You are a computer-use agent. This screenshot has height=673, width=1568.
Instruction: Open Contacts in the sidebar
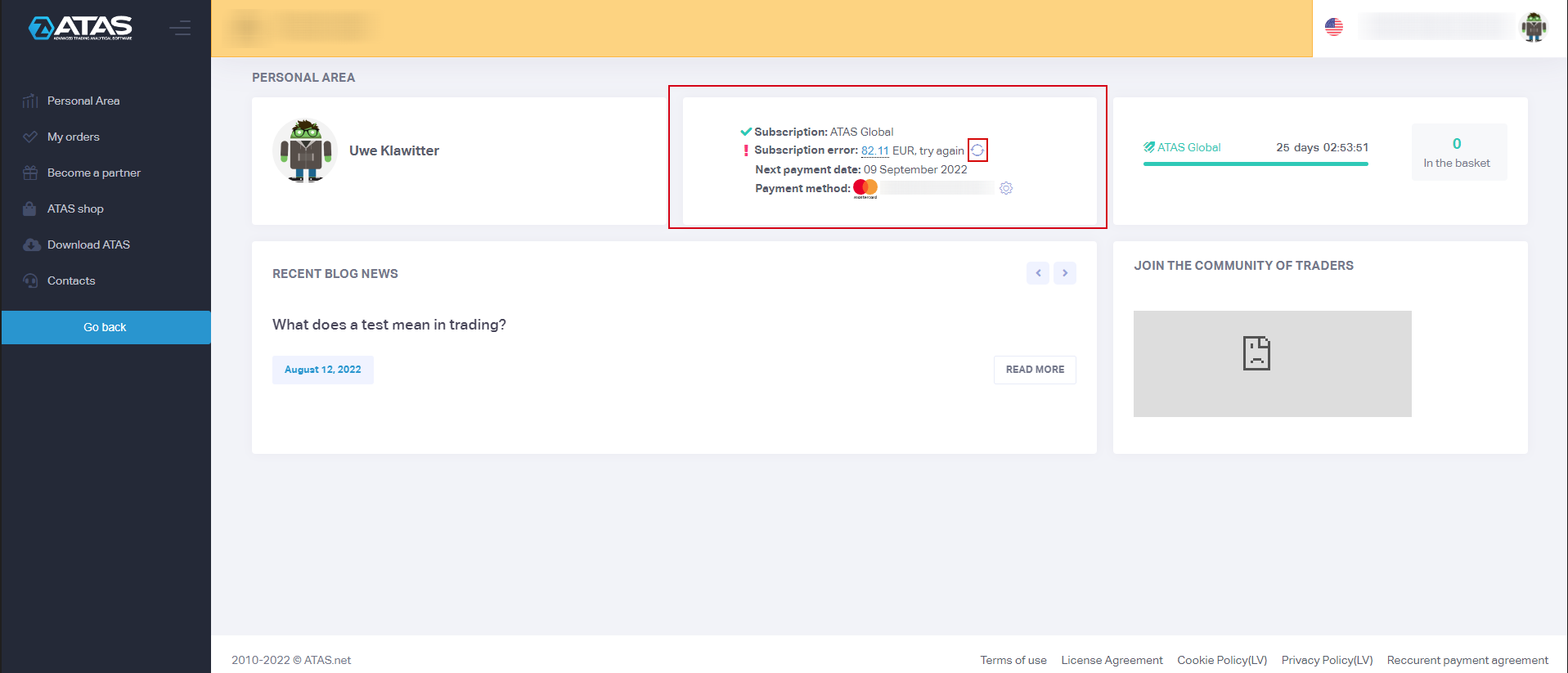coord(71,280)
